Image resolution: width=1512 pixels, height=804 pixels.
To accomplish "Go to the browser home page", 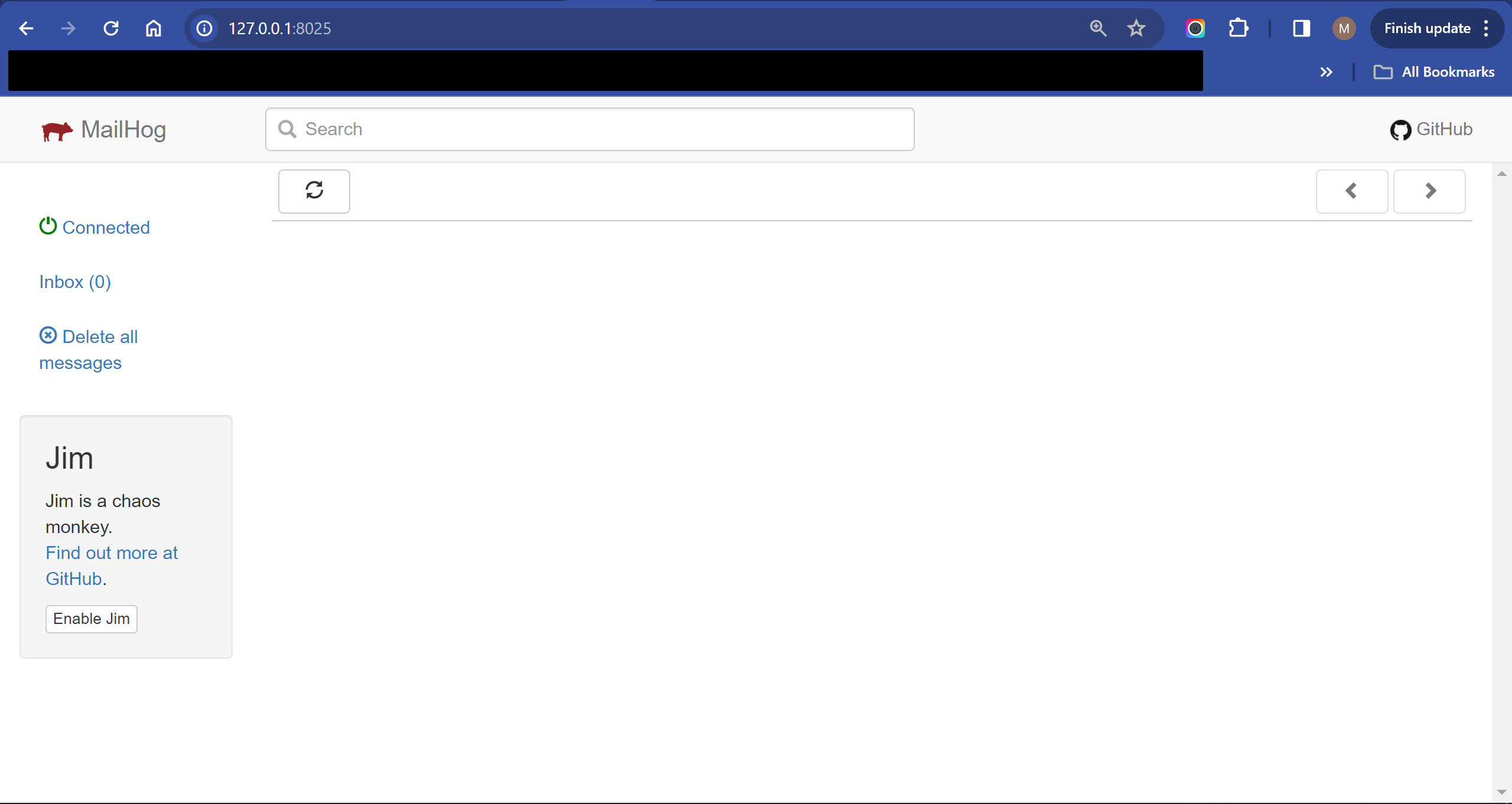I will point(154,28).
